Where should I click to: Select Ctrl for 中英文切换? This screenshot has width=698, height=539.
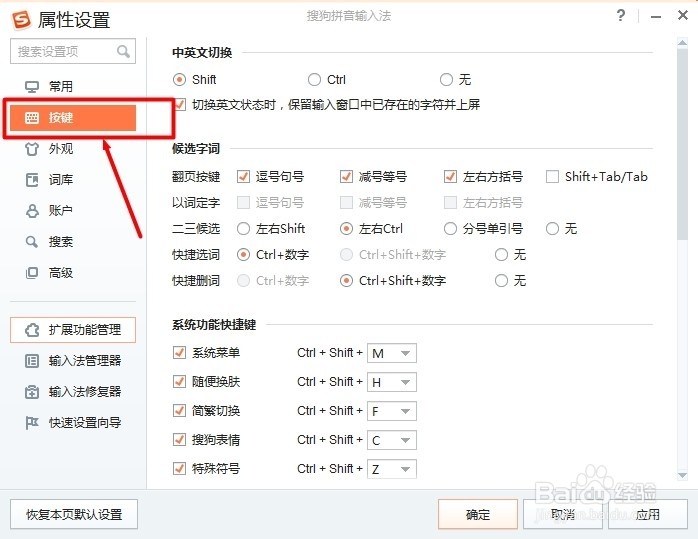pos(314,80)
